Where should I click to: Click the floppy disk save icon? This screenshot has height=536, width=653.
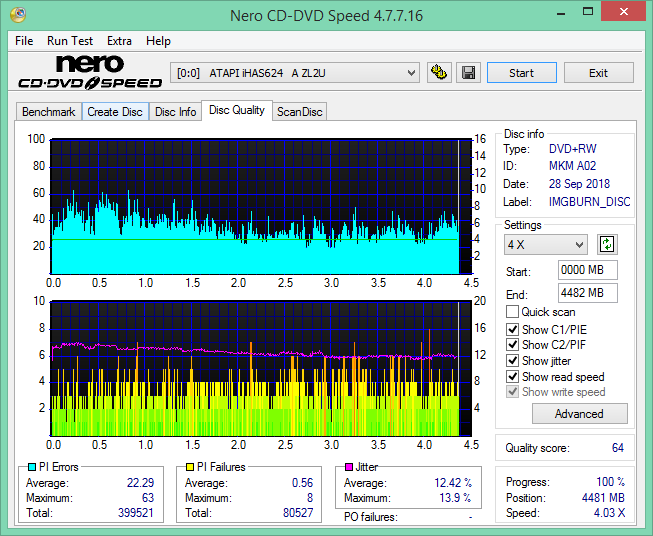coord(469,73)
